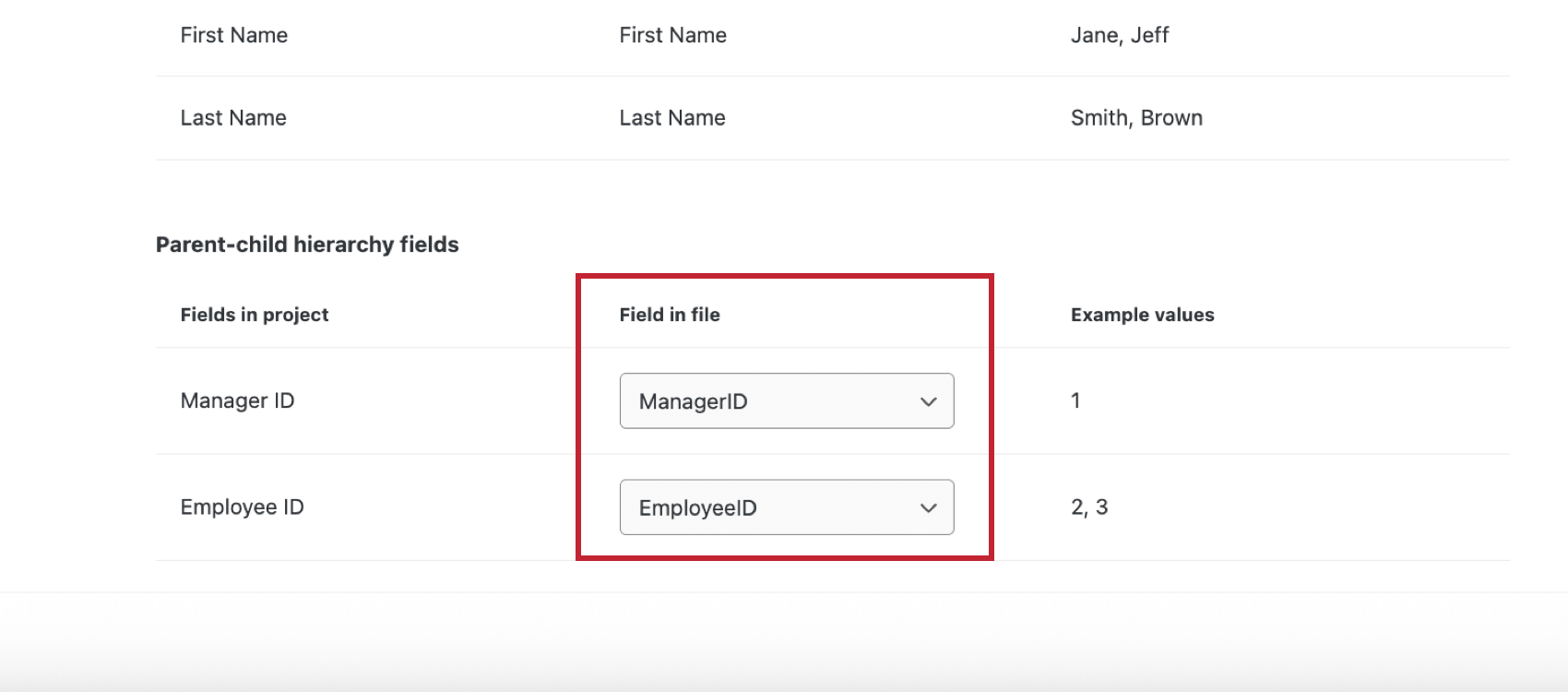Image resolution: width=1568 pixels, height=692 pixels.
Task: Click 'Last Name' in the file field column
Action: [672, 117]
